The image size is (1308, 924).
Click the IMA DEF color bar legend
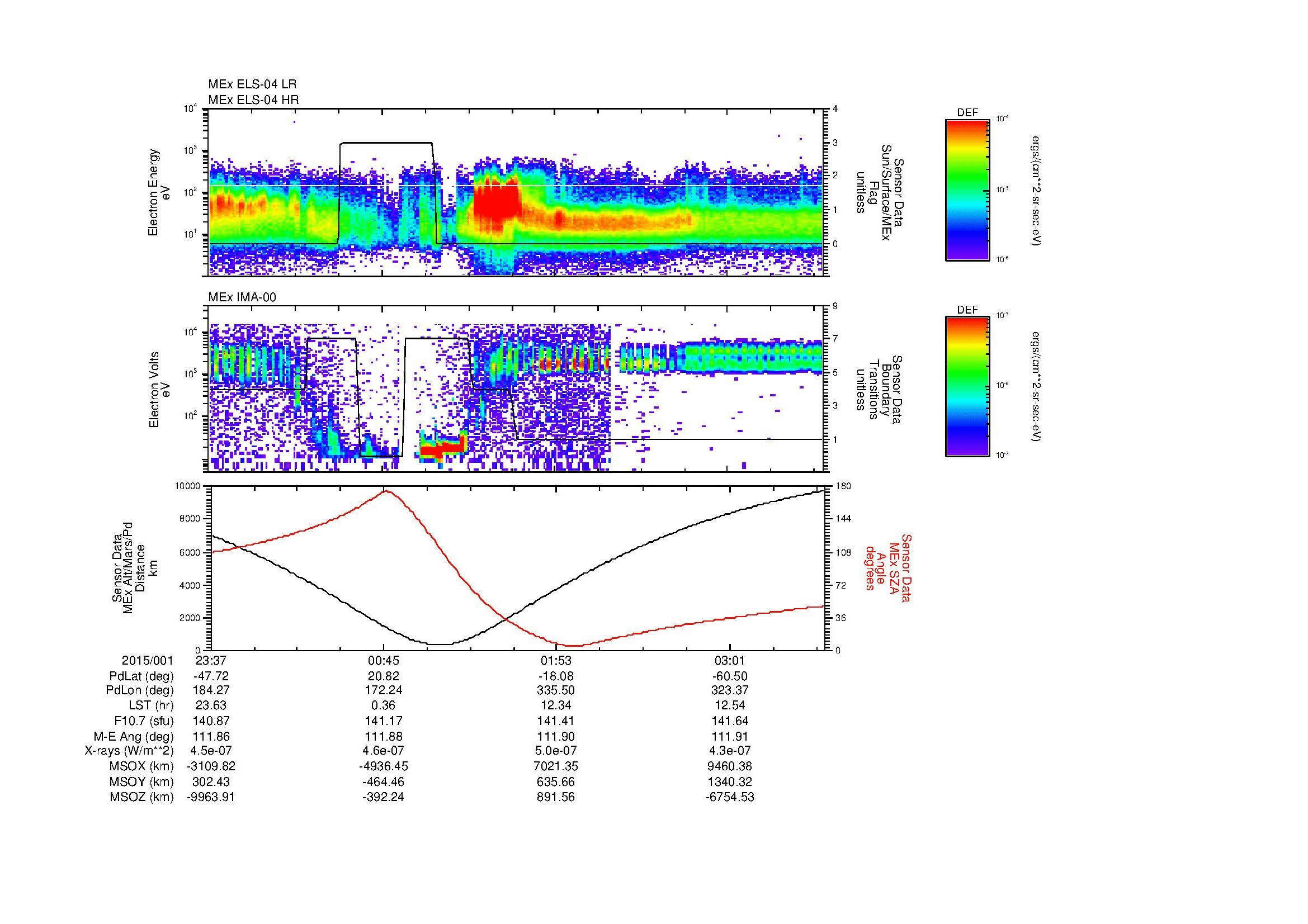pyautogui.click(x=967, y=387)
